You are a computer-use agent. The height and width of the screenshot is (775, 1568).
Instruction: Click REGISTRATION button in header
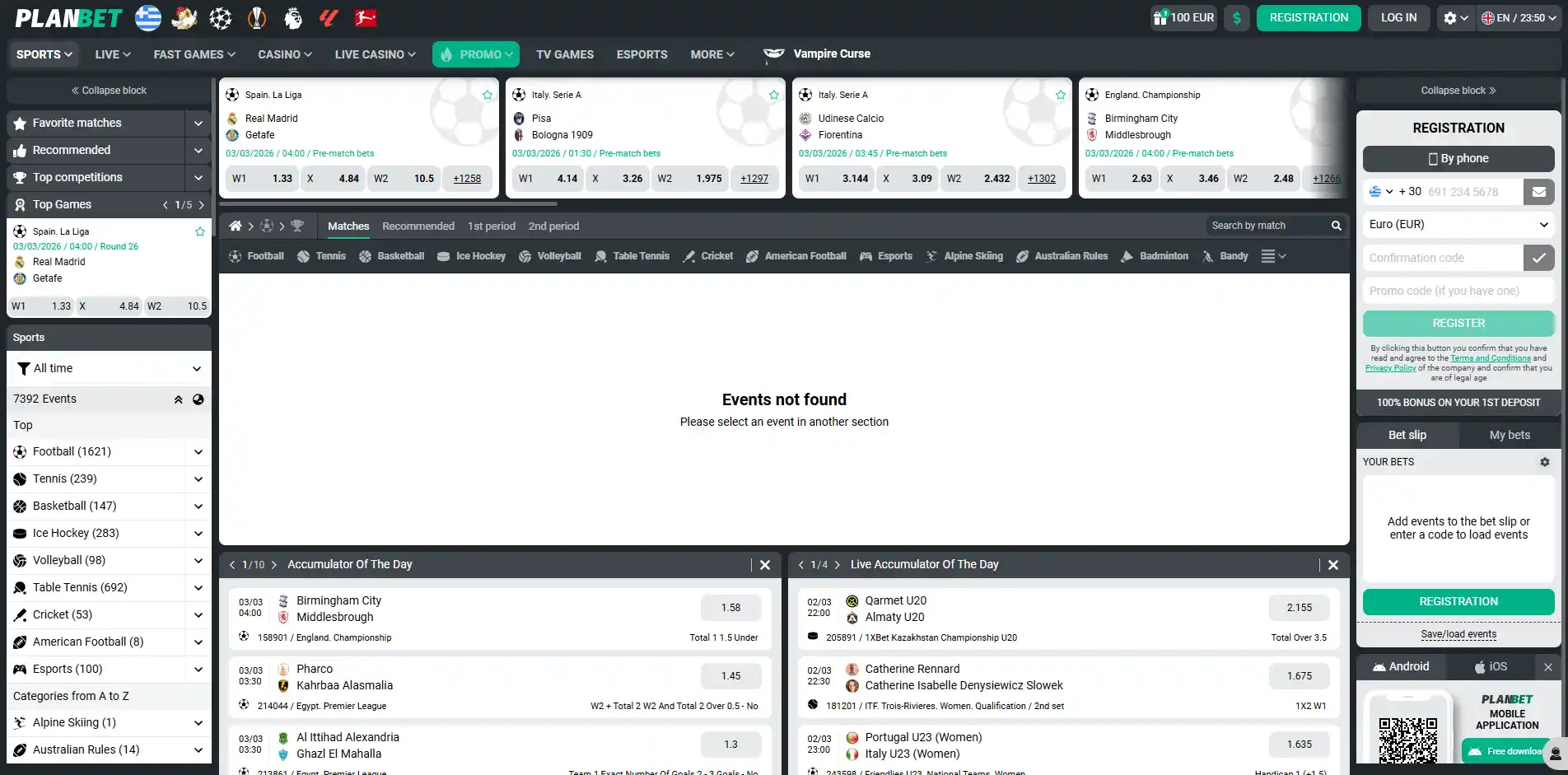(1309, 17)
